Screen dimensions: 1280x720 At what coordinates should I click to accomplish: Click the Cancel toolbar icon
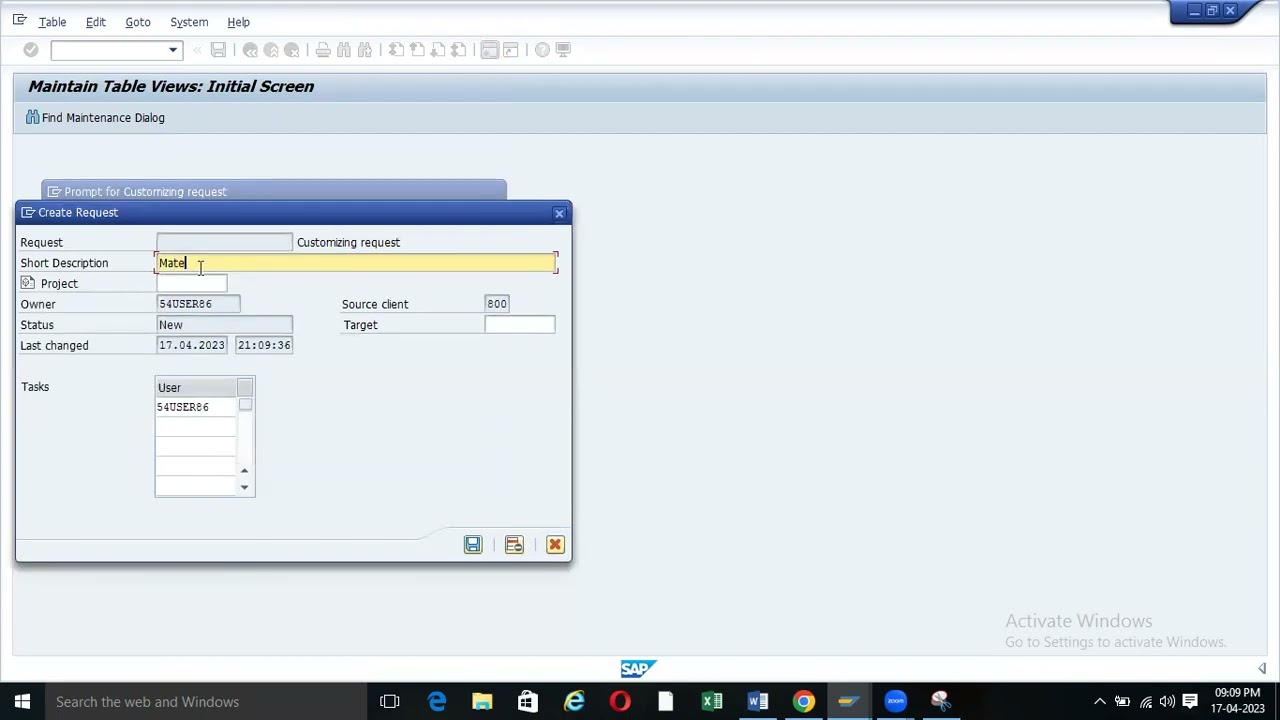[292, 50]
